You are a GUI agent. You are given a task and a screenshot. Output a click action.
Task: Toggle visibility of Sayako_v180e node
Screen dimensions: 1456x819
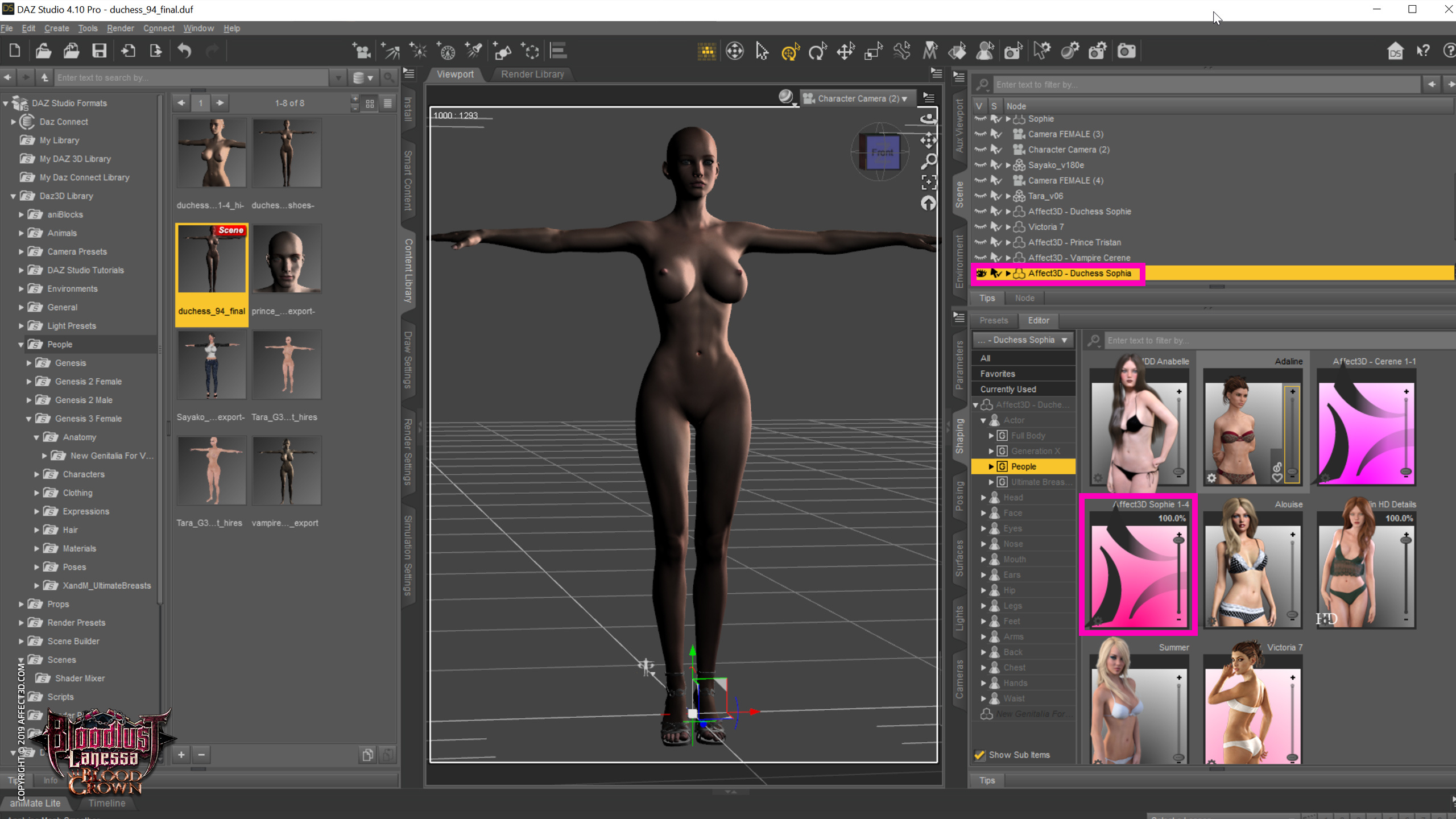[x=981, y=165]
